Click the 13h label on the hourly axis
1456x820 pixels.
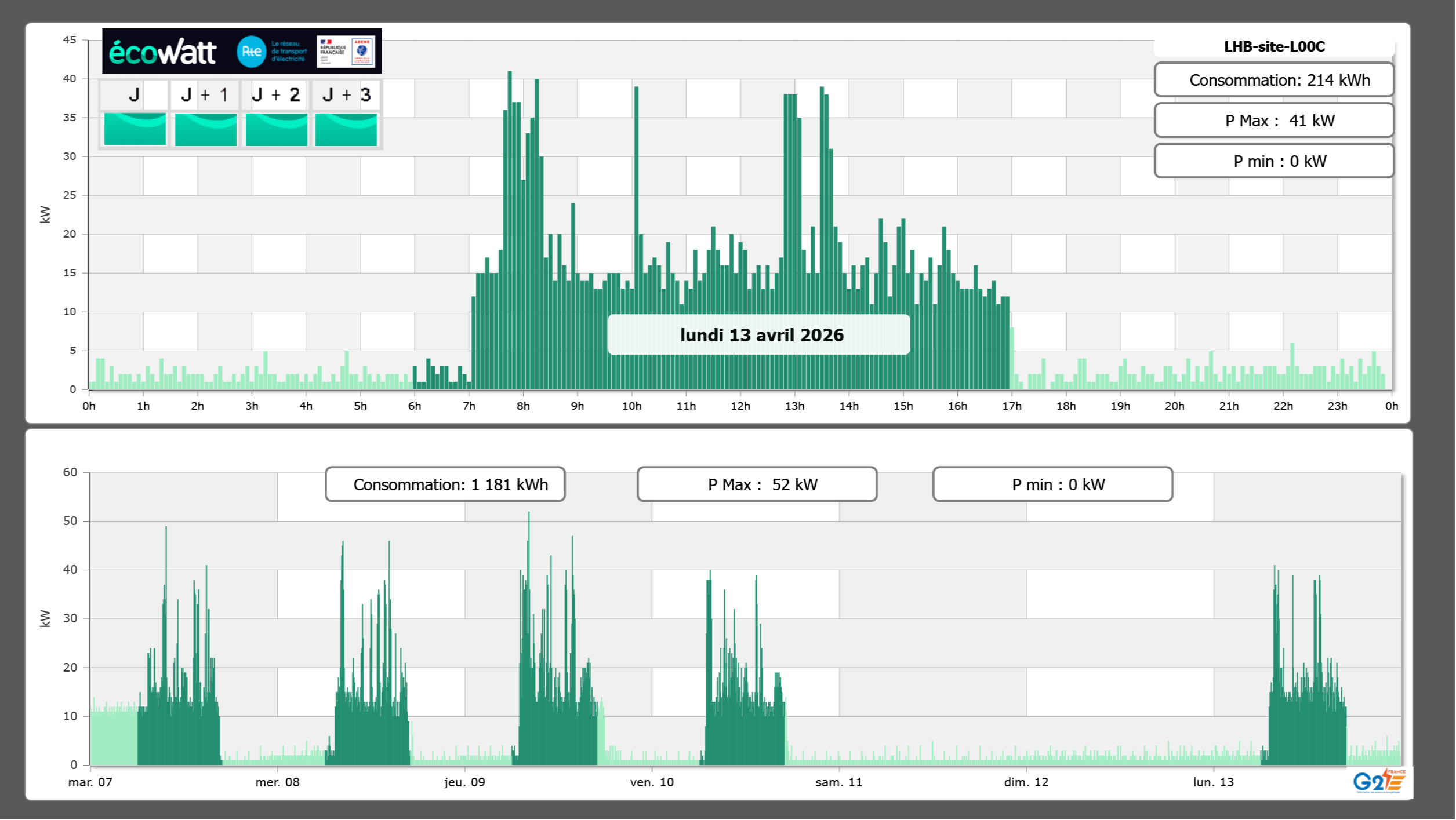point(794,406)
